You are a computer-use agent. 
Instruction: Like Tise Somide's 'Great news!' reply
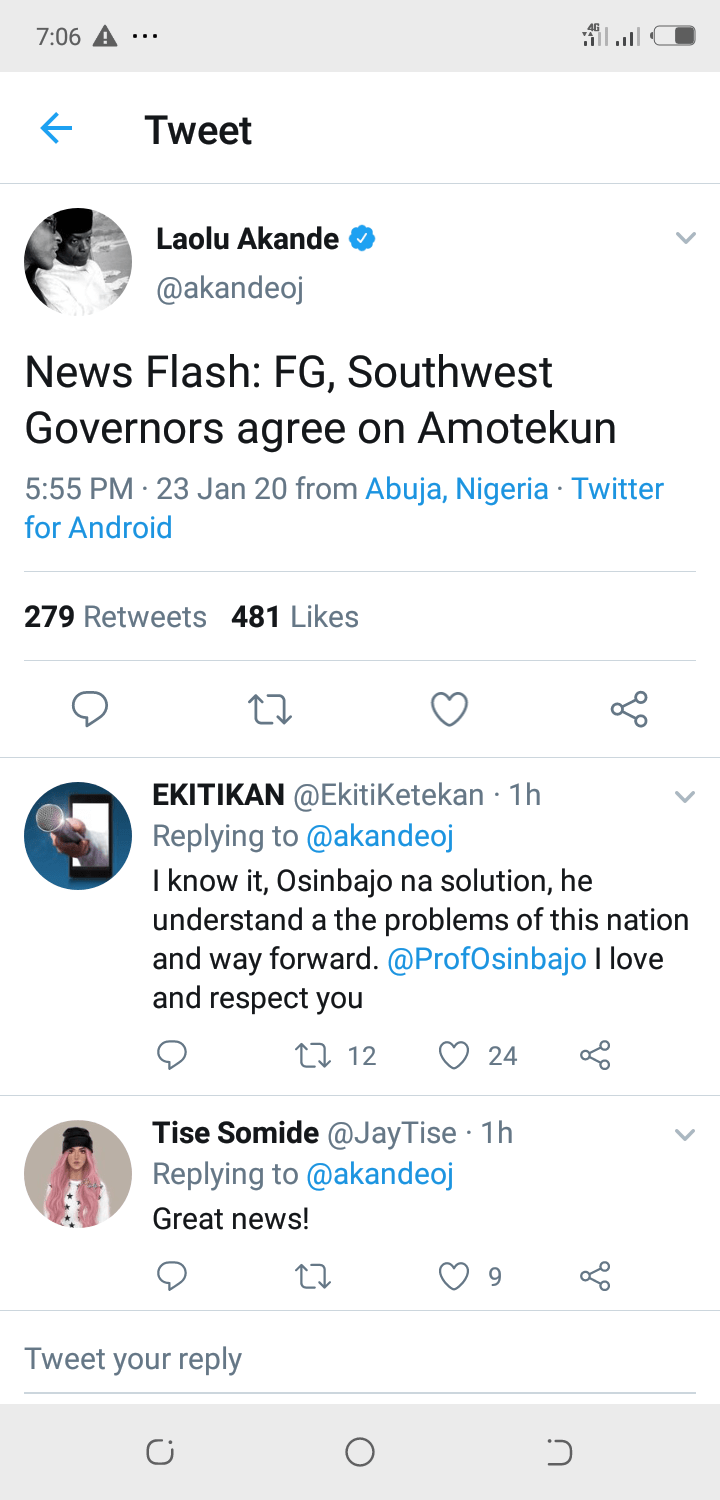[455, 1276]
